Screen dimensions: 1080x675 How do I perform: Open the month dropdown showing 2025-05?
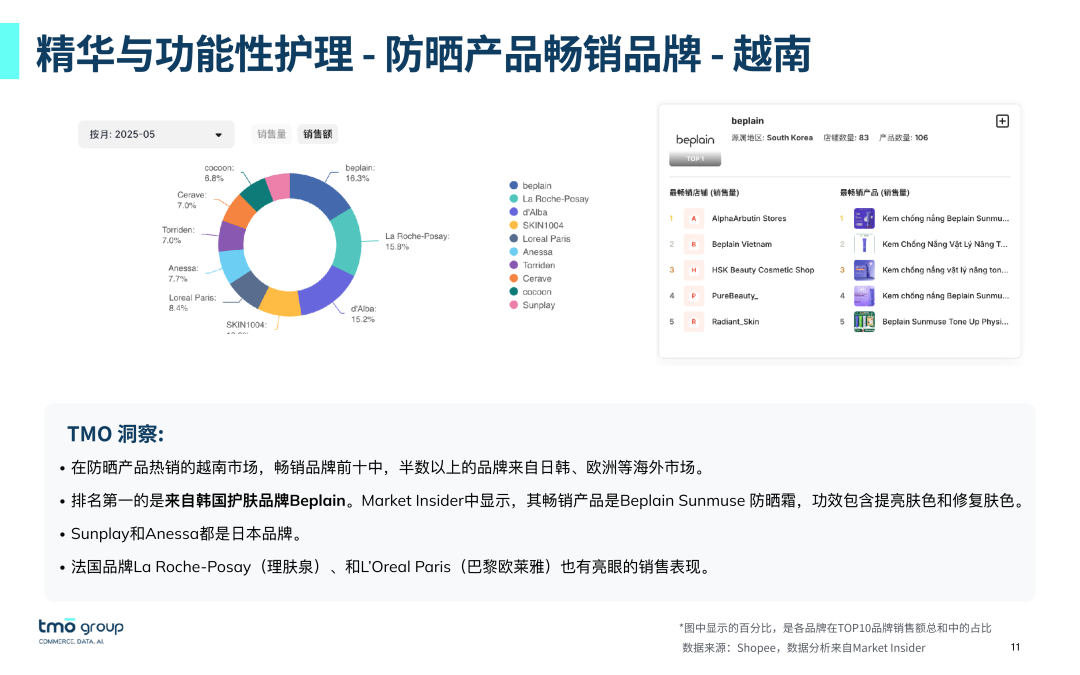click(156, 134)
